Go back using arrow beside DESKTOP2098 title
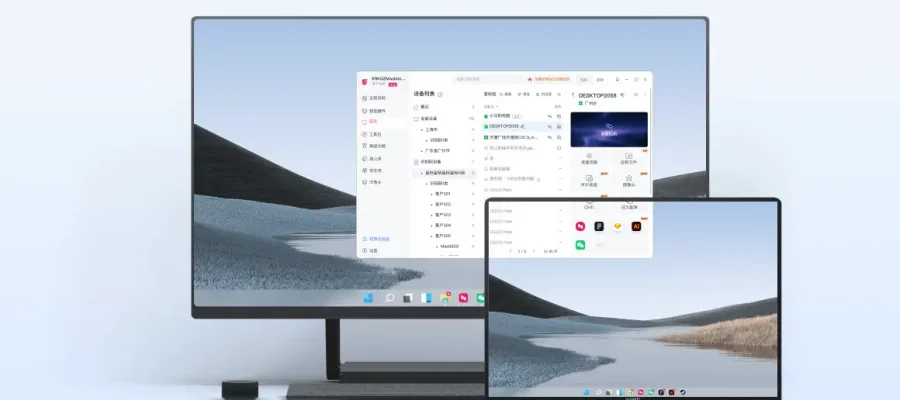The height and width of the screenshot is (400, 900). pos(575,94)
